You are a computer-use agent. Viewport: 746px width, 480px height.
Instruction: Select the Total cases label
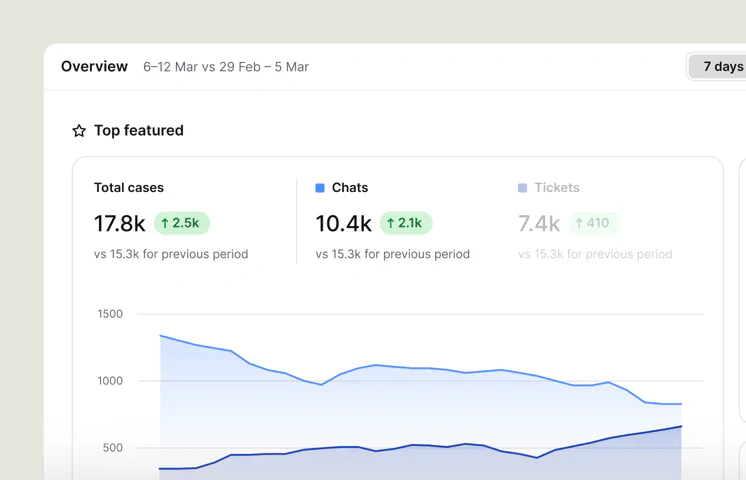[x=128, y=188]
